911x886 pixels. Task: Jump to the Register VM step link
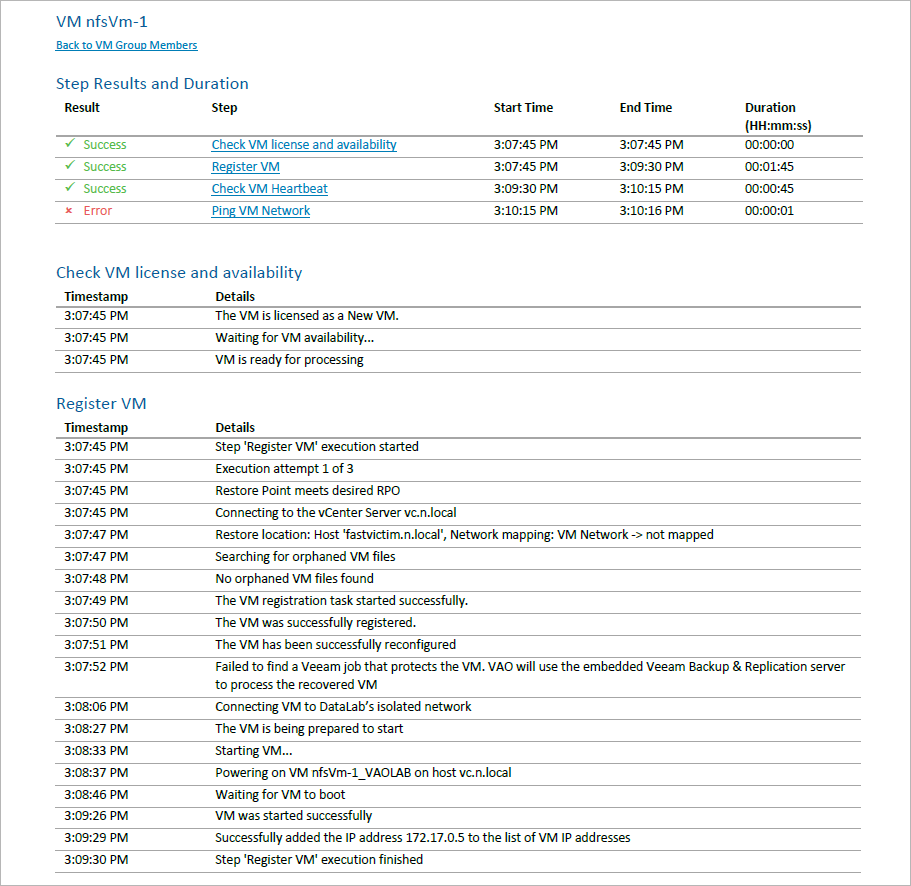pyautogui.click(x=245, y=167)
